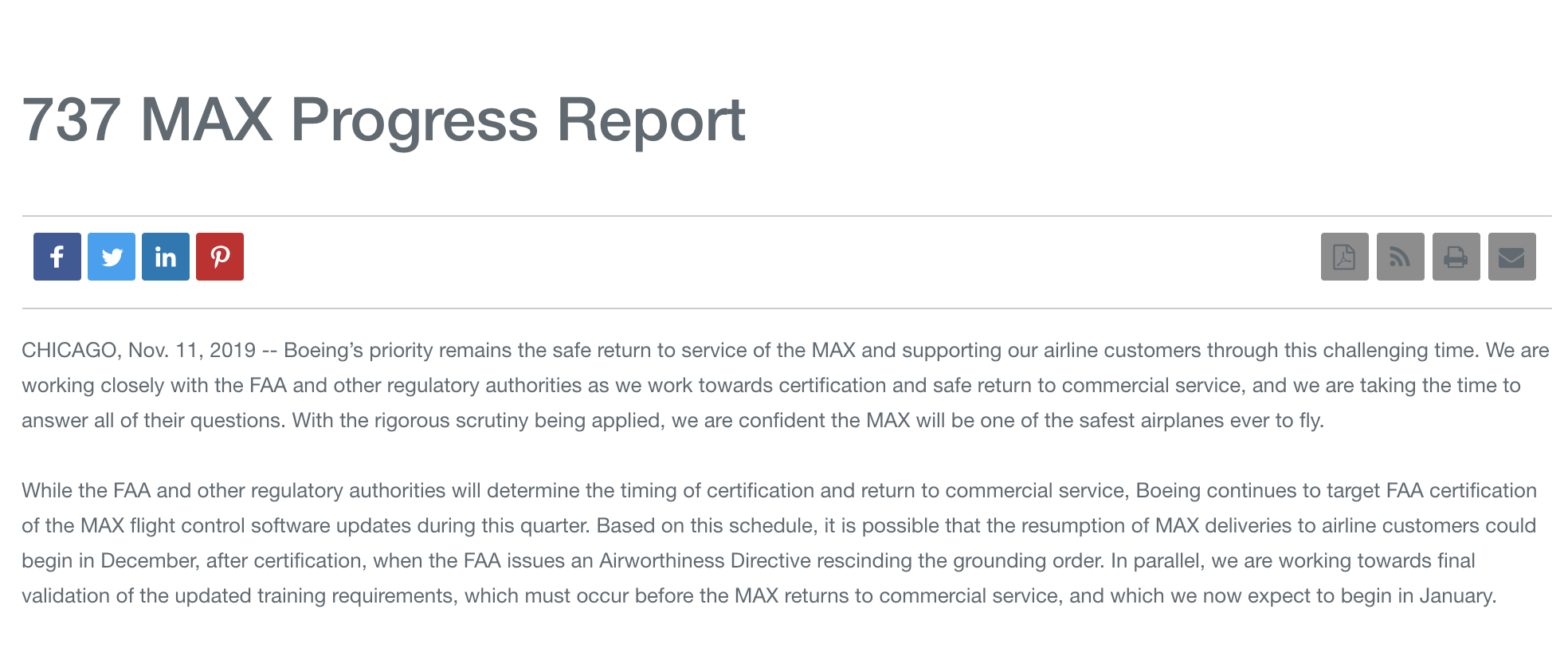The width and height of the screenshot is (1568, 652).
Task: Share the report on Facebook
Action: tap(57, 257)
